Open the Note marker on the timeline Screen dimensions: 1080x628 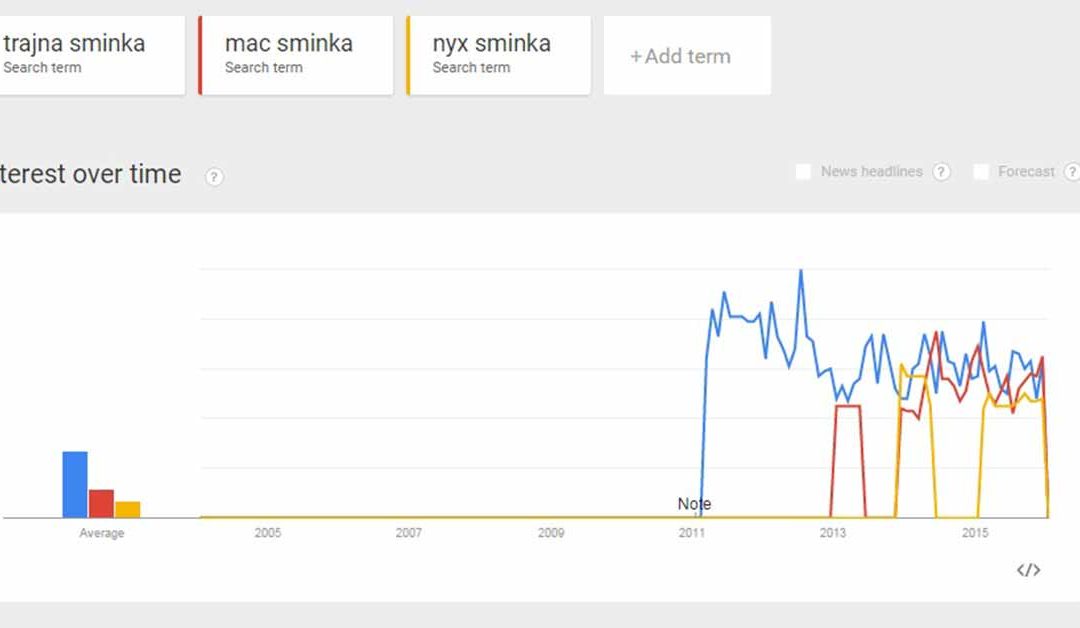694,504
